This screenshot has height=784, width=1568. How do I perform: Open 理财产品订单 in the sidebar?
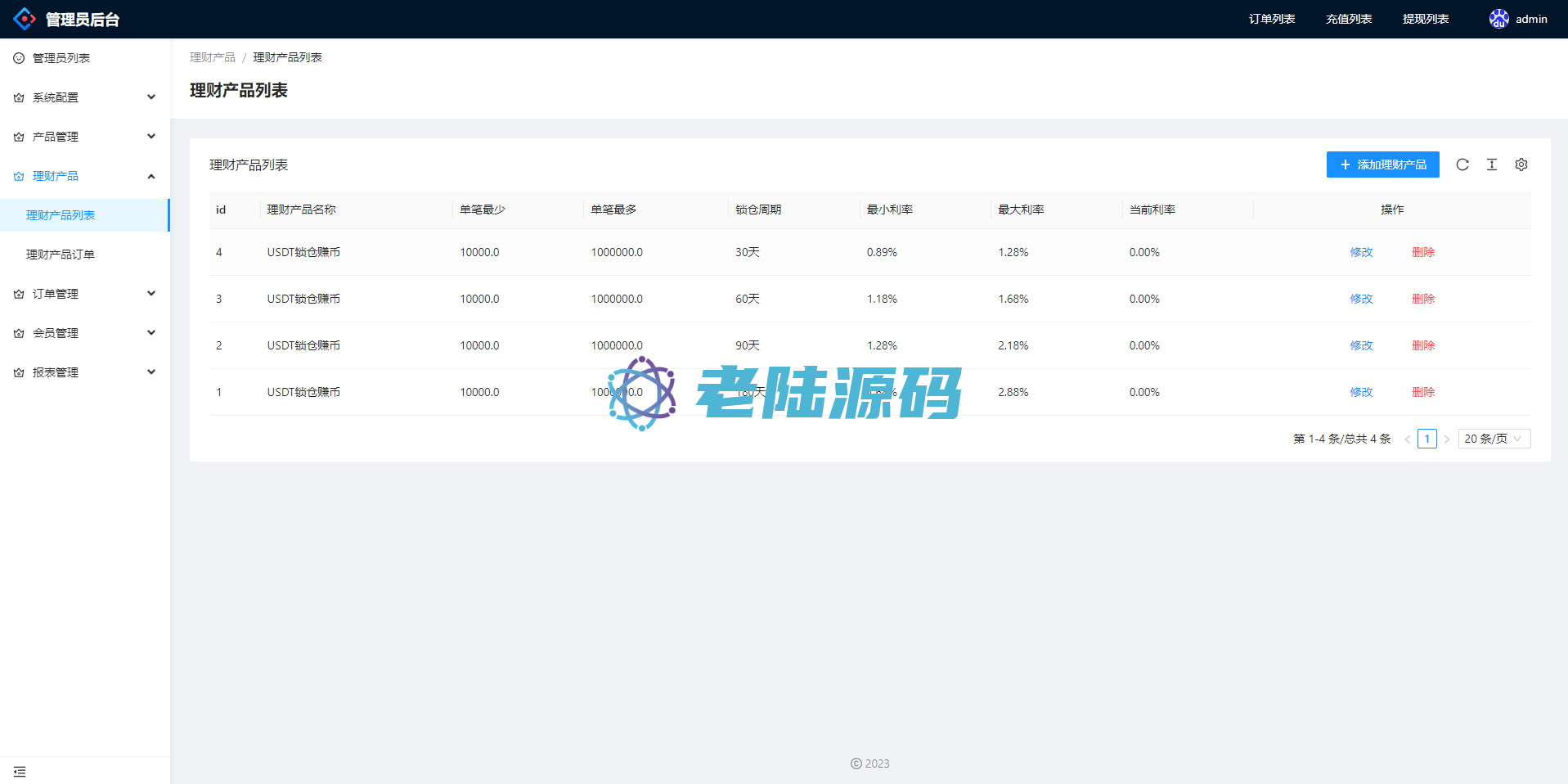(61, 255)
